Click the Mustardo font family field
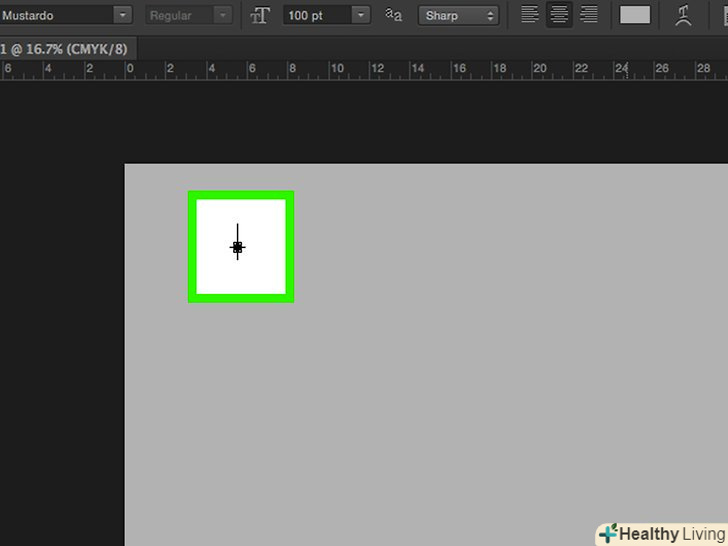The height and width of the screenshot is (546, 728). 55,15
